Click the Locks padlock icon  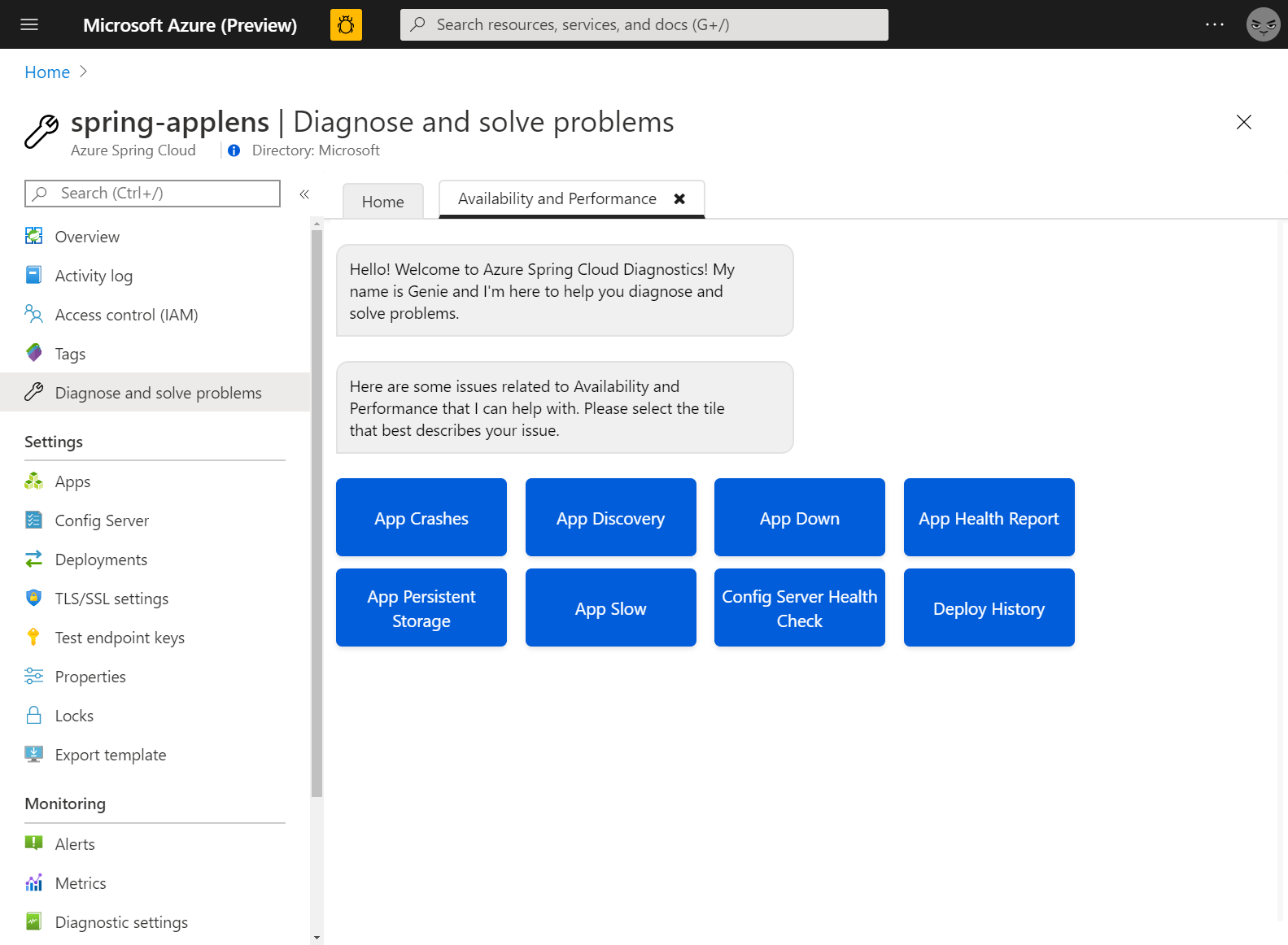click(x=33, y=715)
